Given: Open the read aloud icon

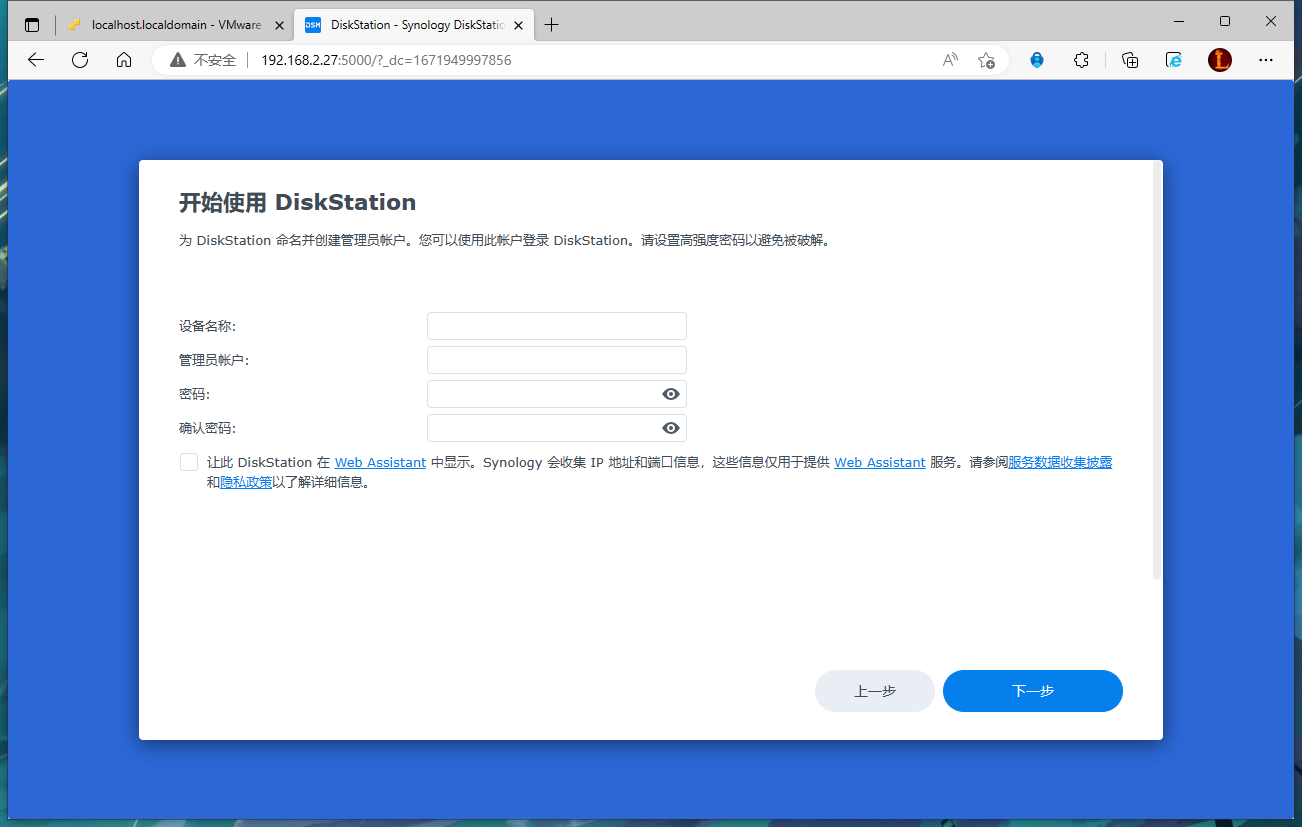Looking at the screenshot, I should [x=951, y=60].
